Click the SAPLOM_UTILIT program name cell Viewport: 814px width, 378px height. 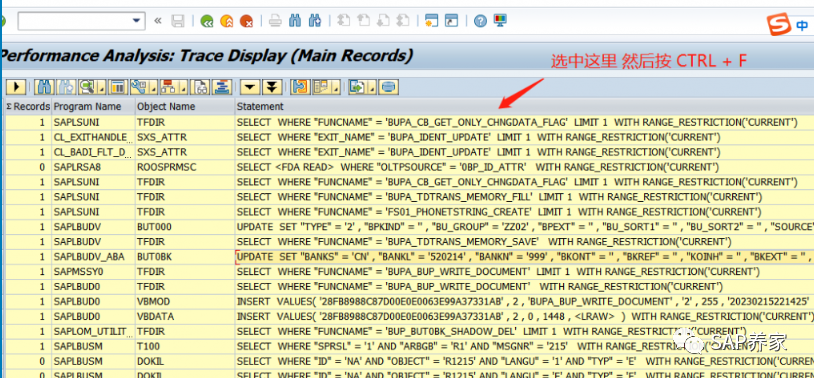pos(93,331)
